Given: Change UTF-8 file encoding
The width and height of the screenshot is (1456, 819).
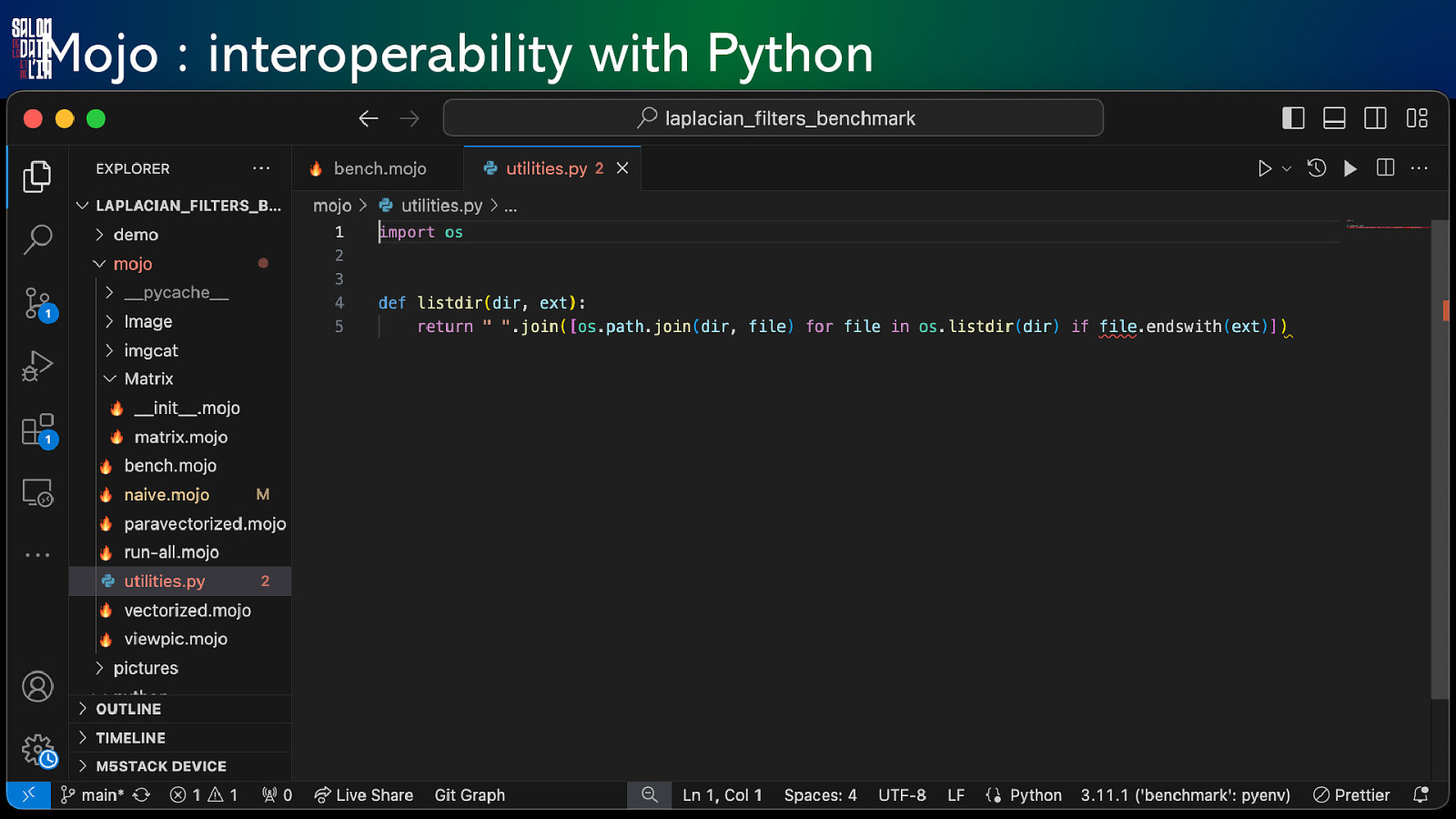Looking at the screenshot, I should tap(902, 795).
